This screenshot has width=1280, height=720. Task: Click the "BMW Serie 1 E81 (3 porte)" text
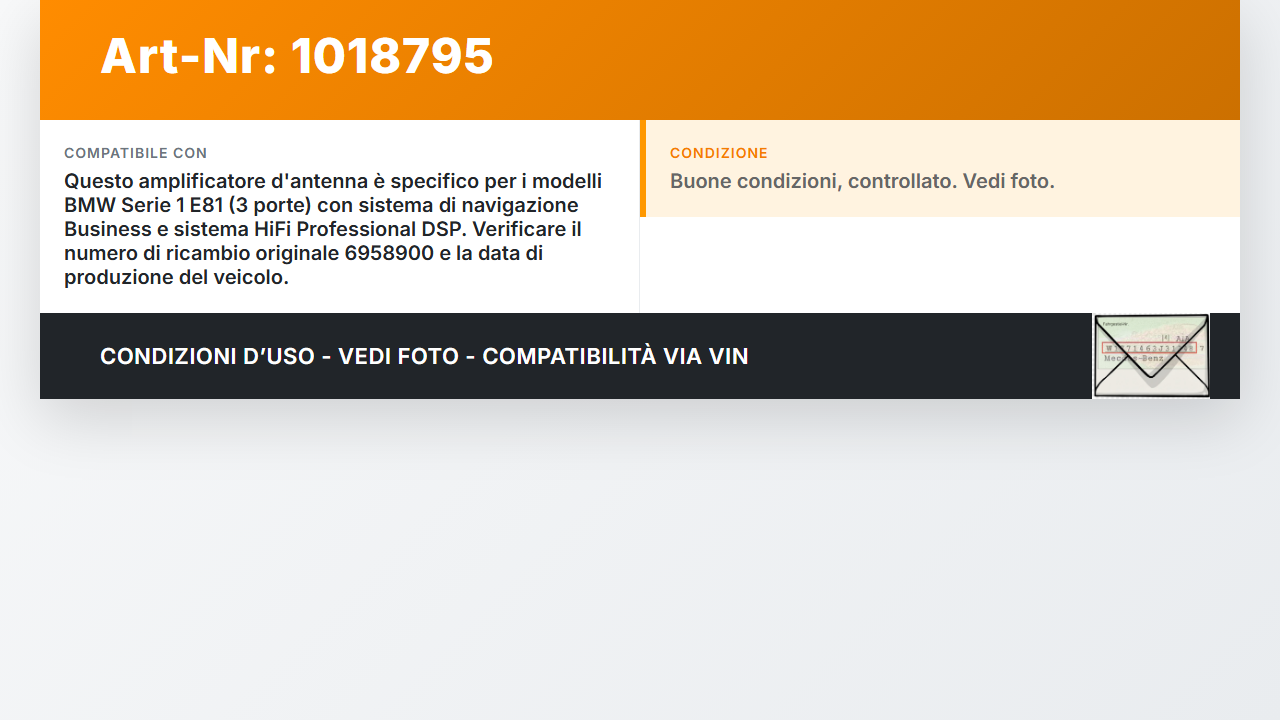[x=185, y=205]
